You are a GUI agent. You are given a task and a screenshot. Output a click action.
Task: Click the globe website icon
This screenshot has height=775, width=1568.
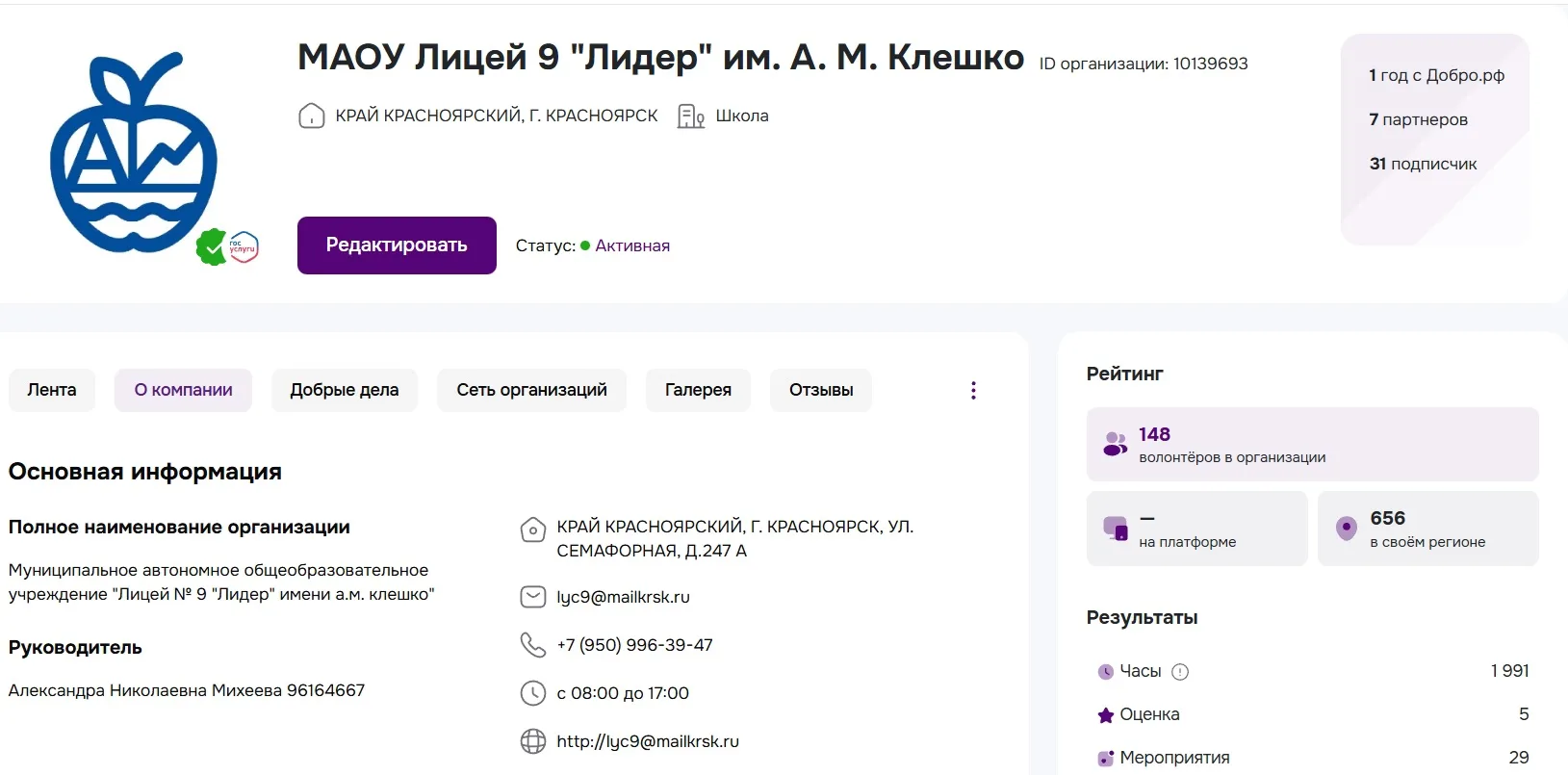pos(532,741)
